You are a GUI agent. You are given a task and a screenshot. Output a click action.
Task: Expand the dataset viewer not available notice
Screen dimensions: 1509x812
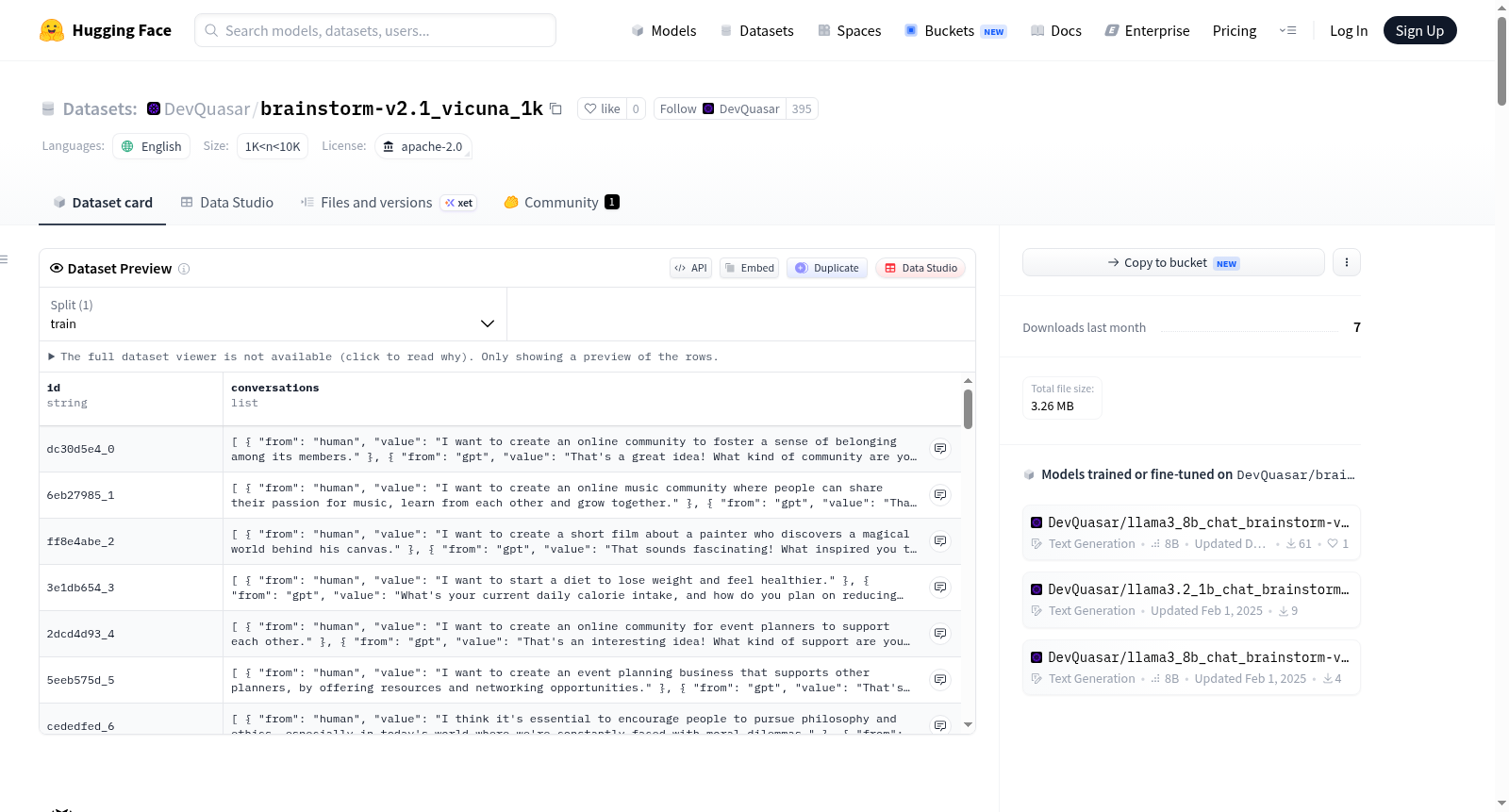click(x=384, y=356)
